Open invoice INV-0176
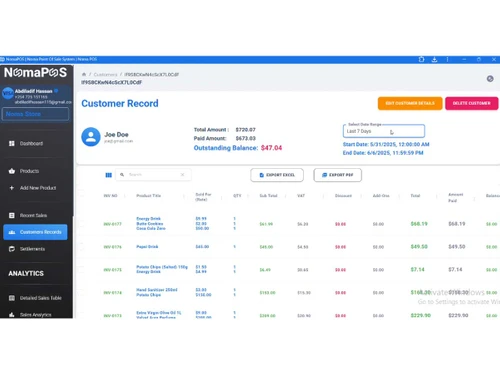The image size is (500, 375). coord(112,247)
